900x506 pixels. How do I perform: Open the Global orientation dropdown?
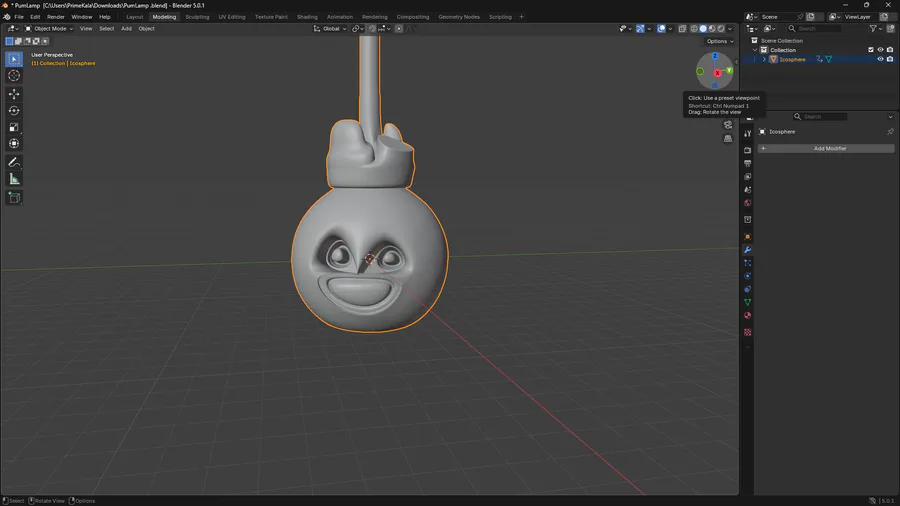click(x=330, y=29)
